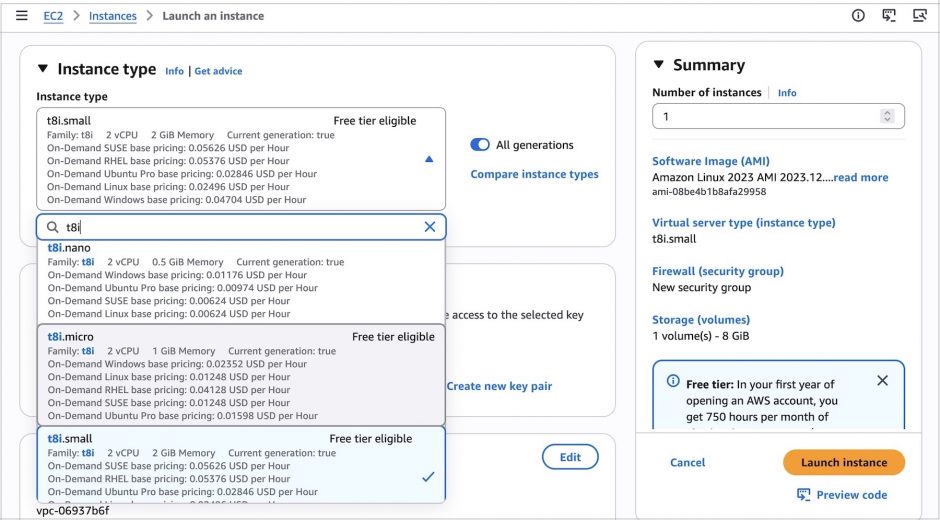940x520 pixels.
Task: Select the t8i.nano option
Action: [241, 281]
